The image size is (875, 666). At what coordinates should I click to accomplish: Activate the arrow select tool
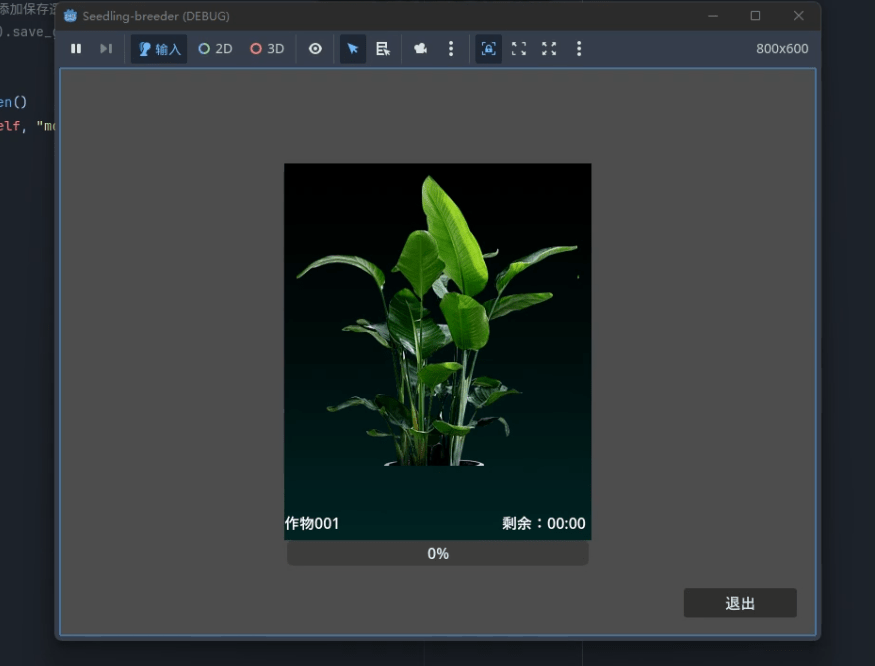coord(352,49)
